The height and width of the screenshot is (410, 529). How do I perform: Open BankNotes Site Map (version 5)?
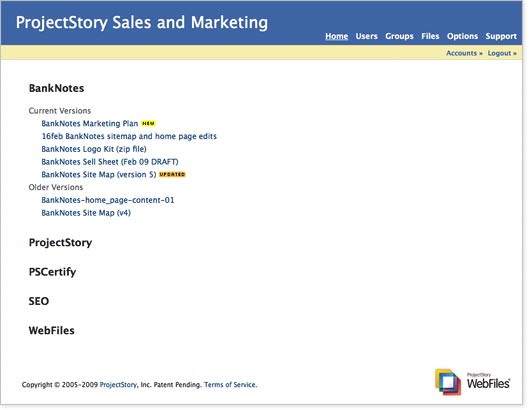(x=99, y=174)
